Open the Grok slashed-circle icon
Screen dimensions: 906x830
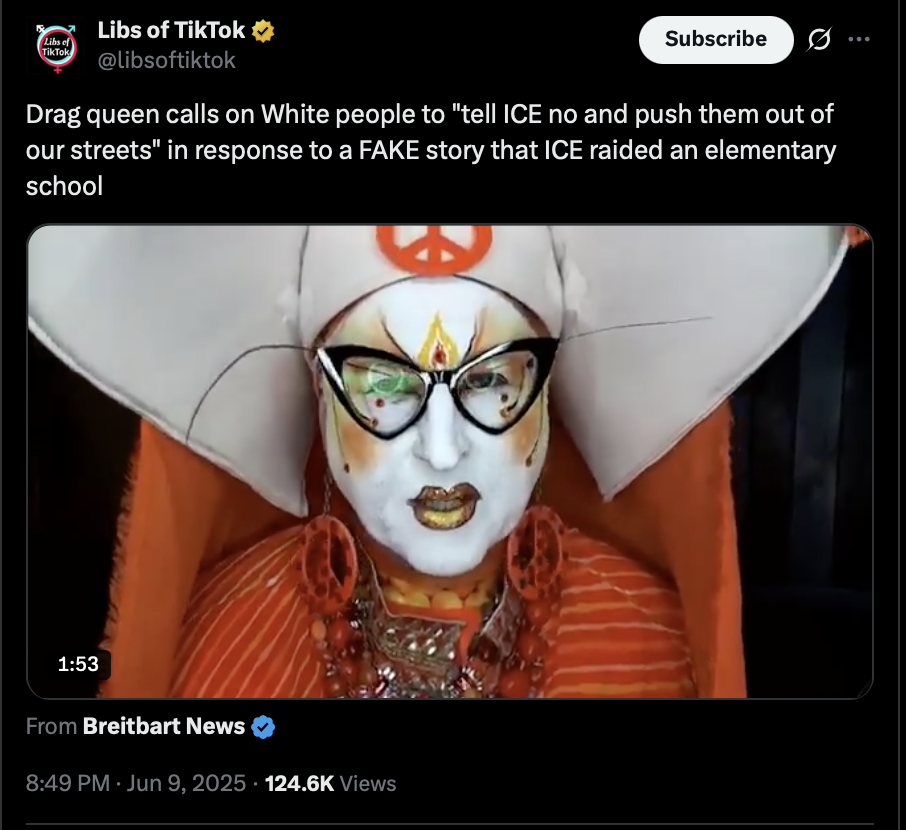819,39
